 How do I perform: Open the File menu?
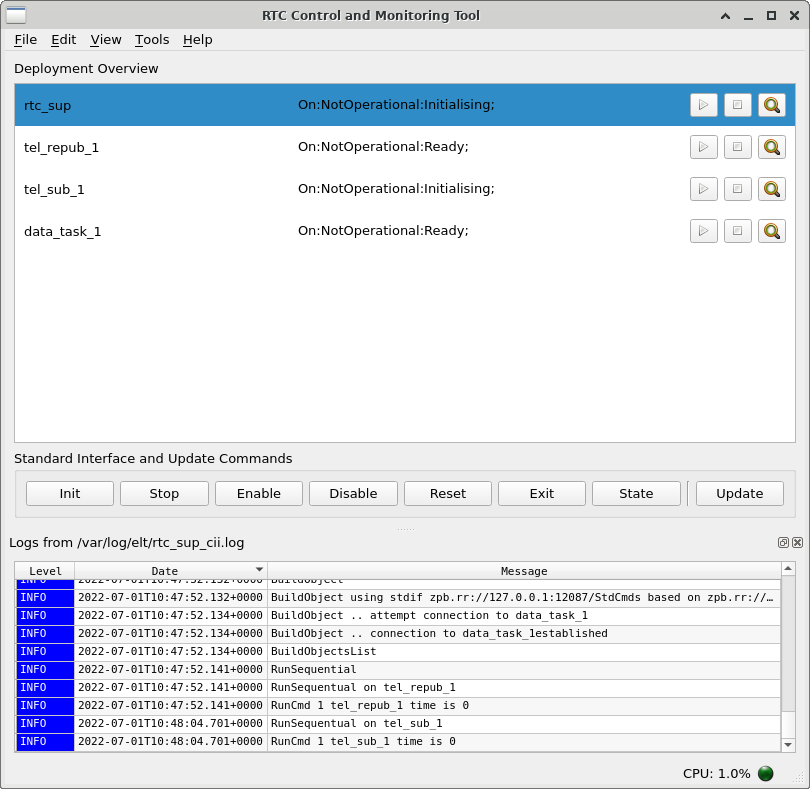coord(25,40)
